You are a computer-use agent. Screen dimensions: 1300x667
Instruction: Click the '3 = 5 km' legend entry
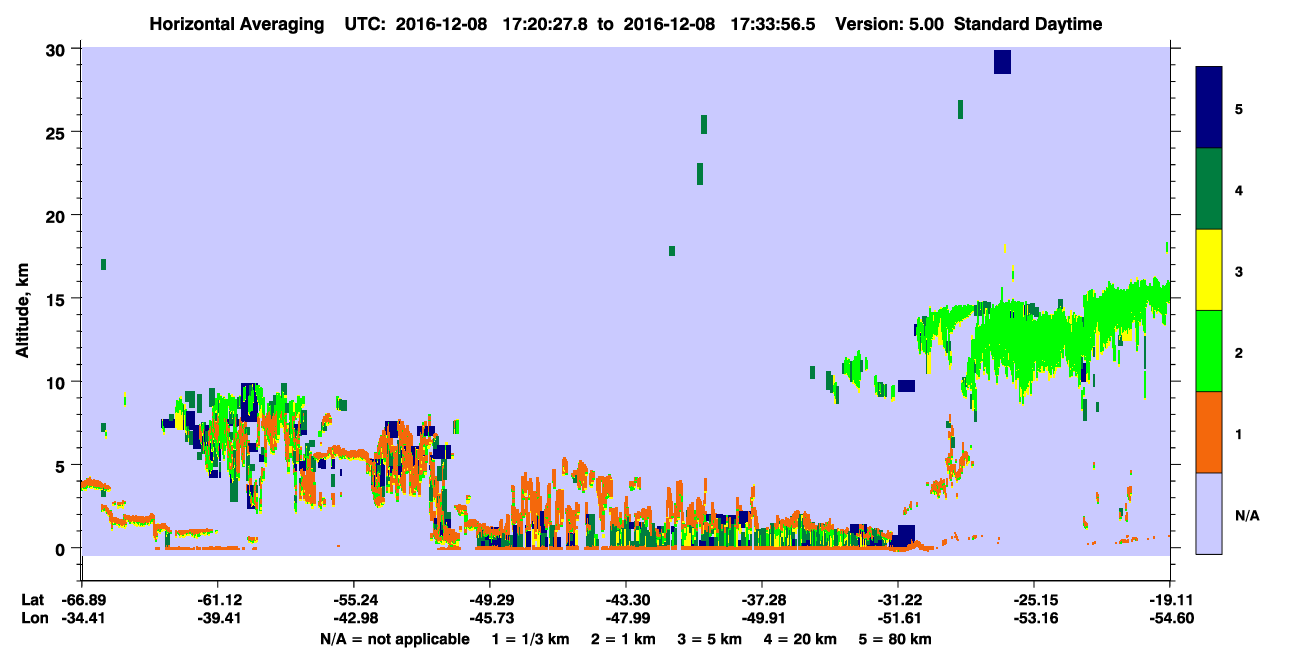click(x=711, y=639)
